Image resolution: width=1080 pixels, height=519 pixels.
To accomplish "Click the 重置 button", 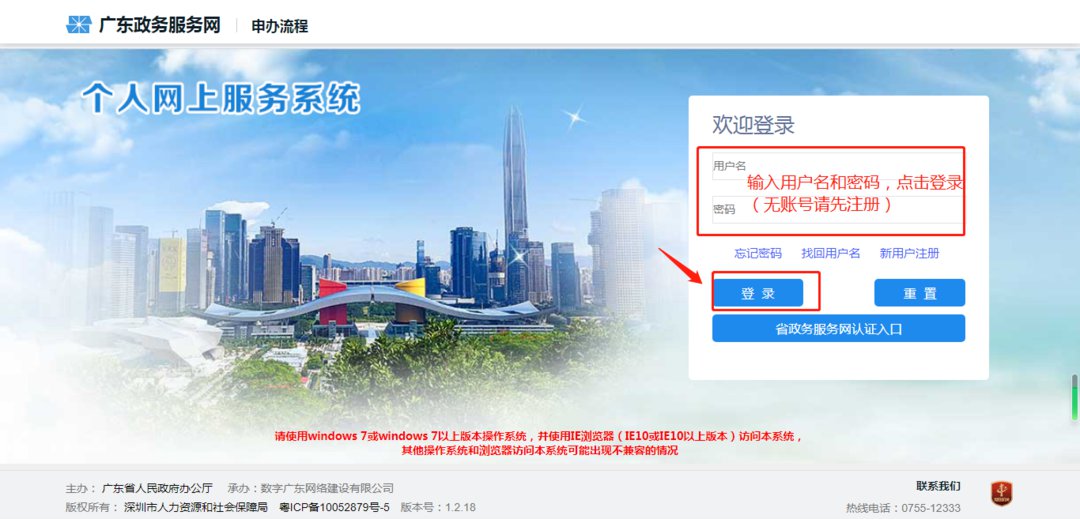I will [920, 293].
